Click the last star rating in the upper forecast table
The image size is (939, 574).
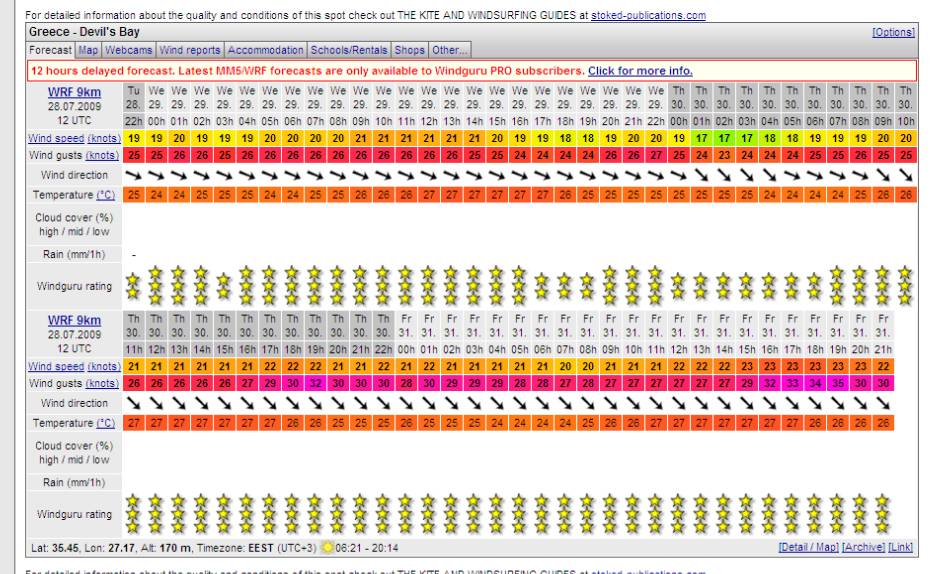905,284
